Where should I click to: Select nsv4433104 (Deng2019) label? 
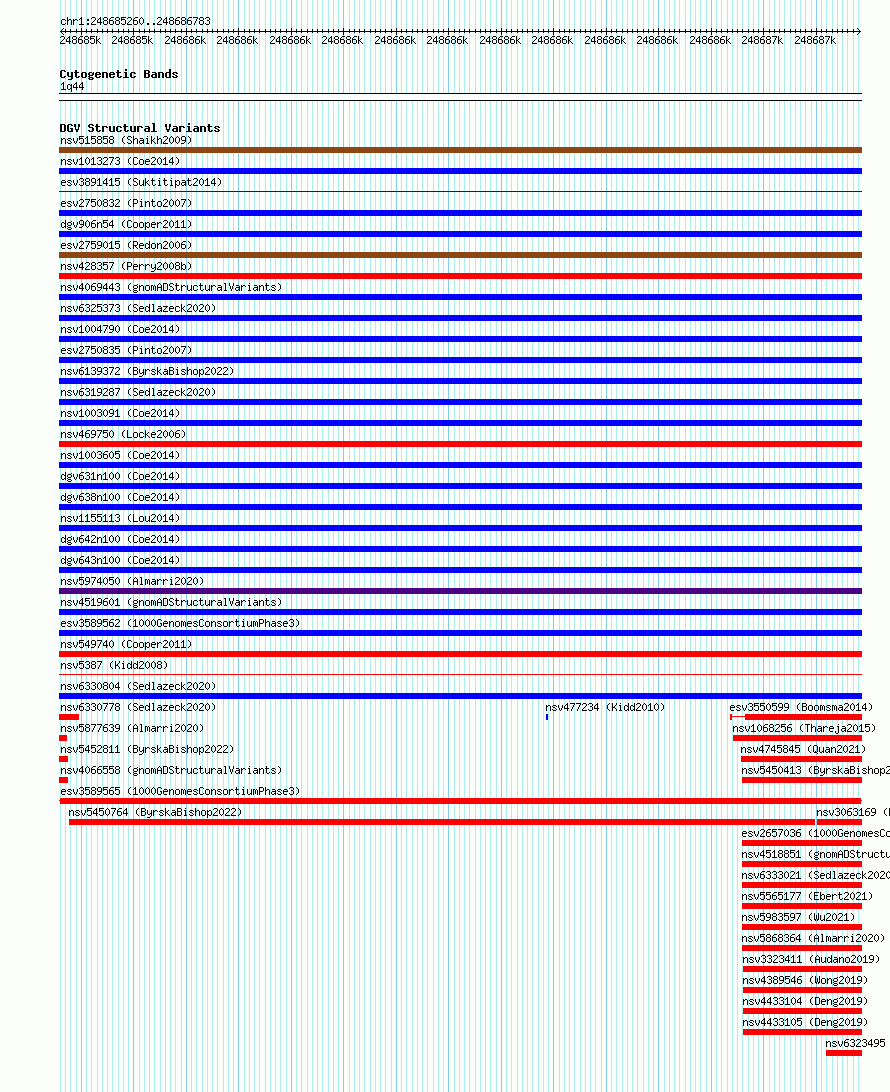click(804, 1001)
